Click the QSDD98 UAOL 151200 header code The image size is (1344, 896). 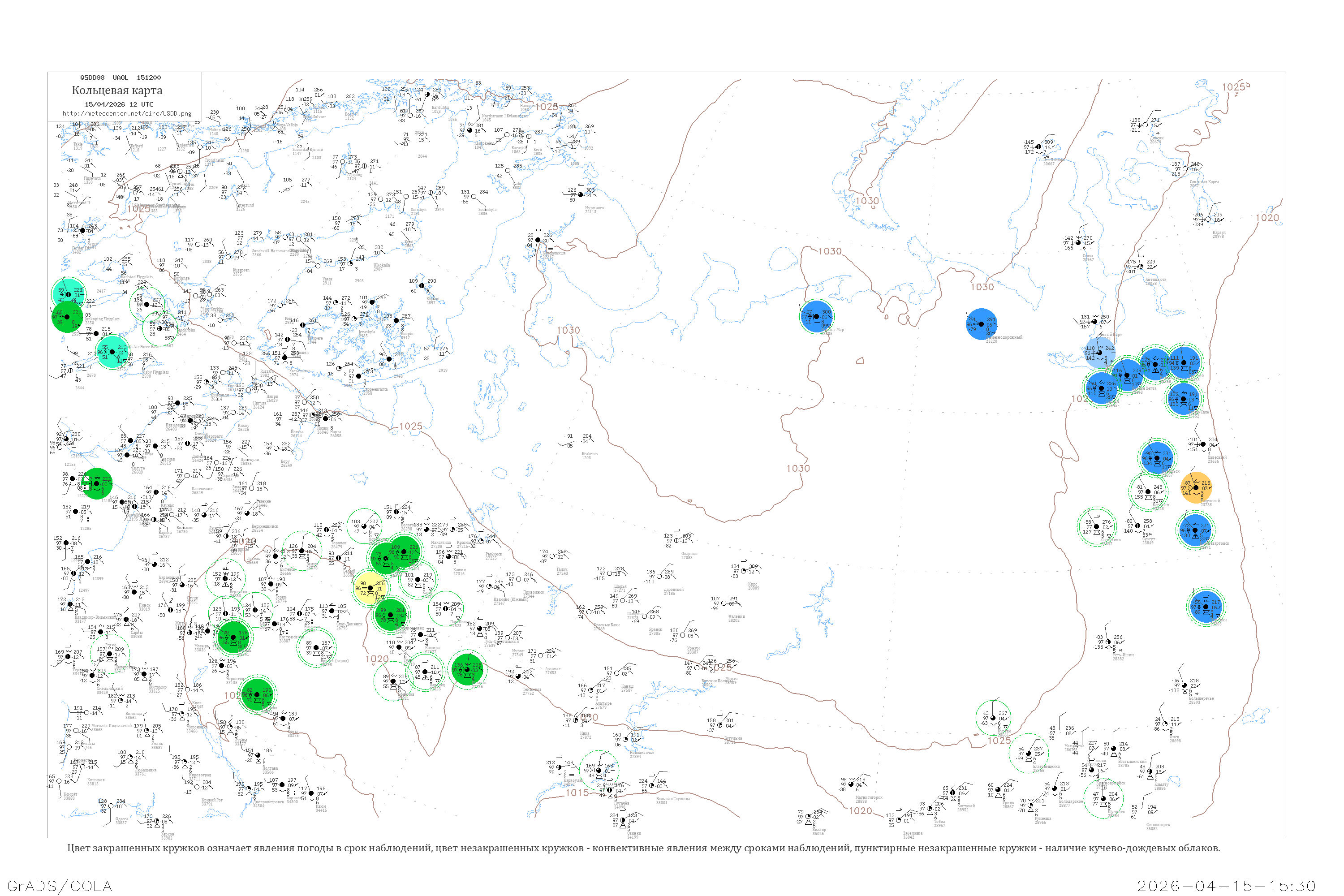tap(120, 77)
